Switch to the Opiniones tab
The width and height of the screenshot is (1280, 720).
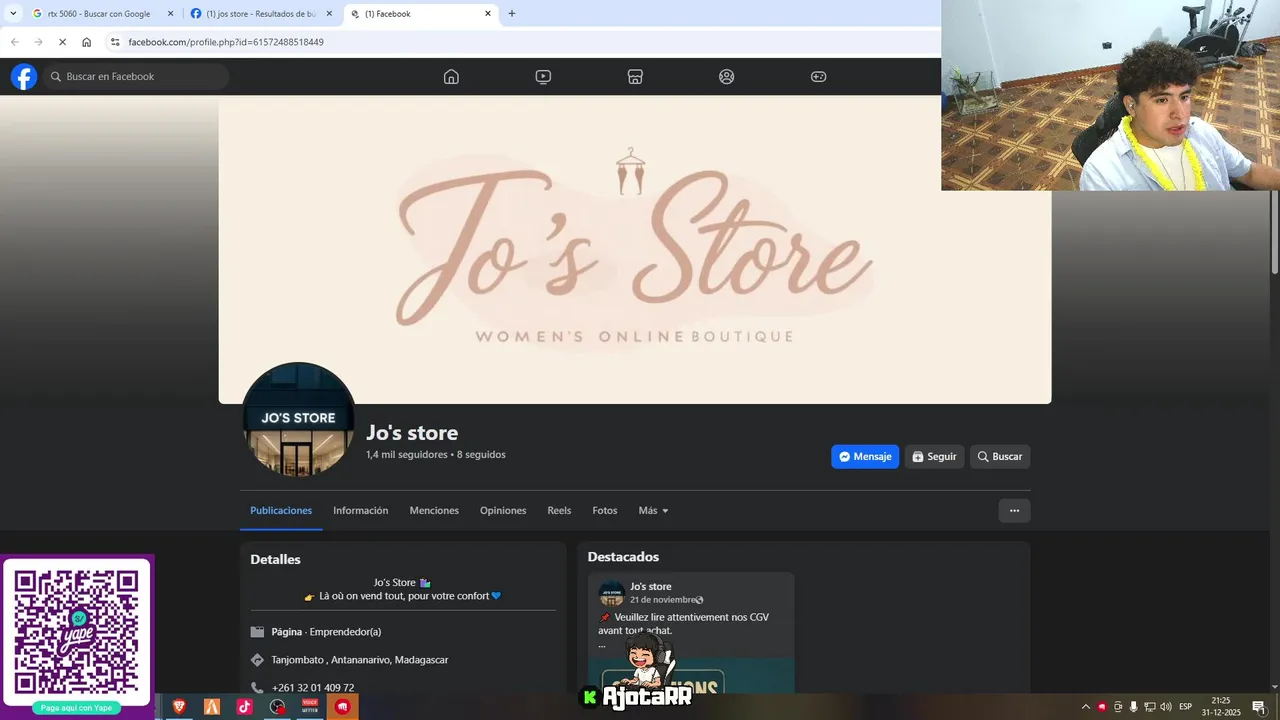coord(503,511)
